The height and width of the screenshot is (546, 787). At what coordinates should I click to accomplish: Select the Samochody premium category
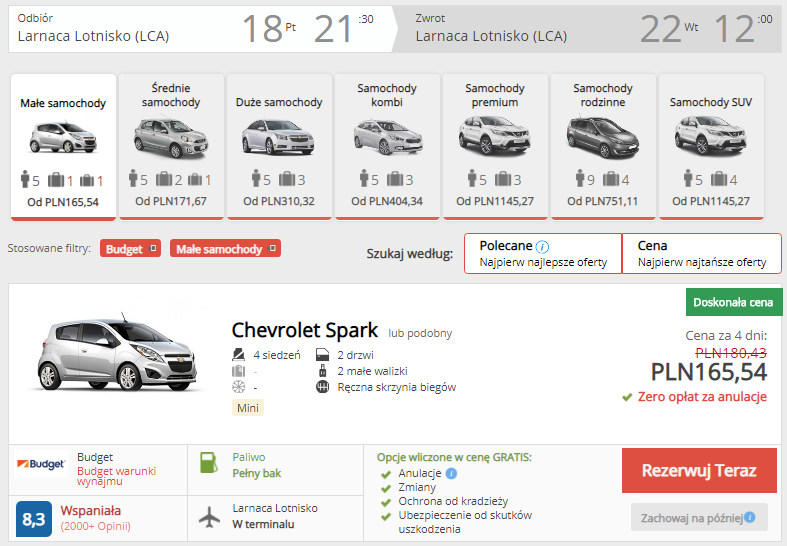pyautogui.click(x=495, y=147)
